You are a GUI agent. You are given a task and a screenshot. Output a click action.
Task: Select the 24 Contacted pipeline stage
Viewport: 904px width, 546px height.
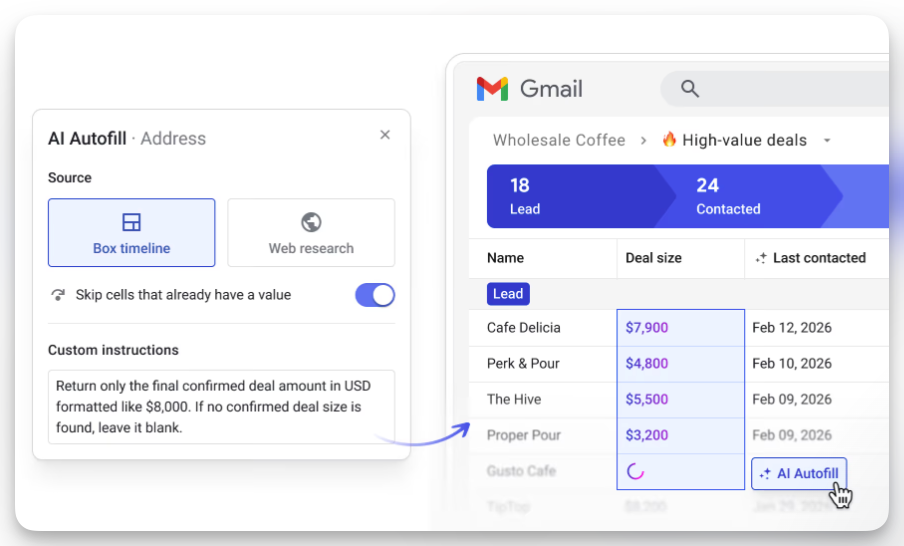[x=735, y=196]
